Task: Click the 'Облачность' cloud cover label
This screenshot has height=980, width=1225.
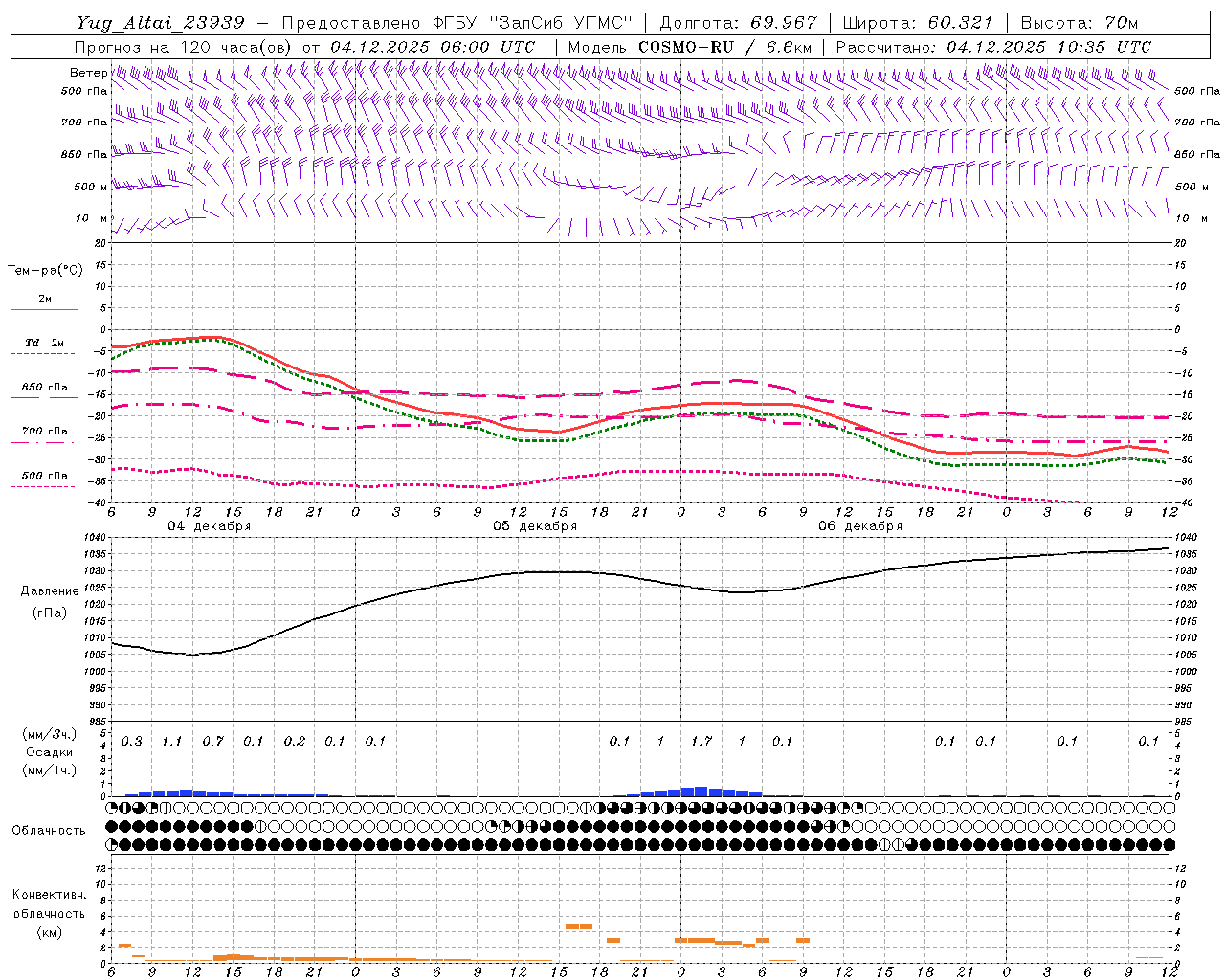Action: [x=49, y=830]
